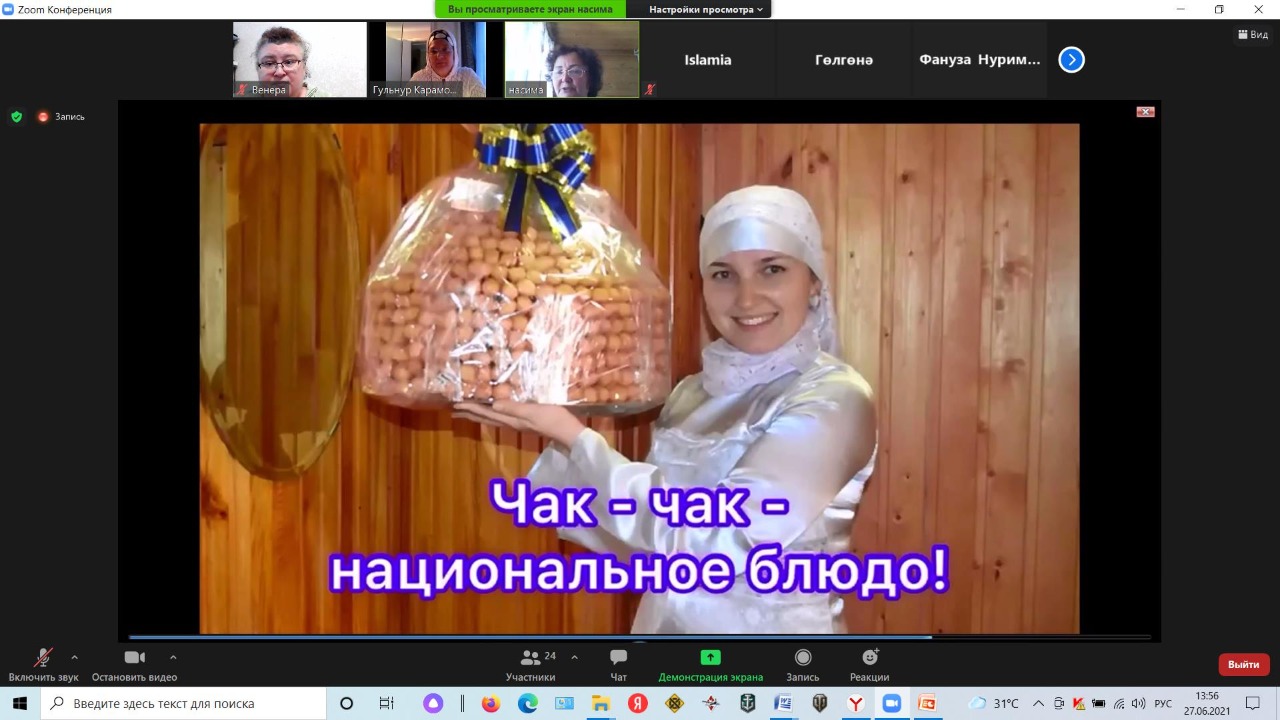Expand the video options arrow beside camera

point(173,657)
